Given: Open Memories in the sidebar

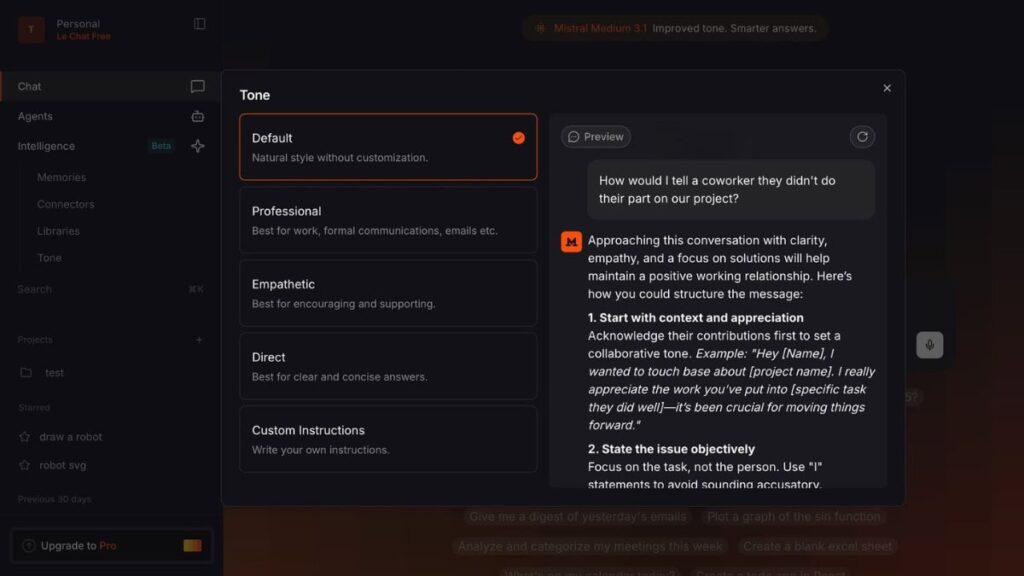Looking at the screenshot, I should pyautogui.click(x=61, y=177).
